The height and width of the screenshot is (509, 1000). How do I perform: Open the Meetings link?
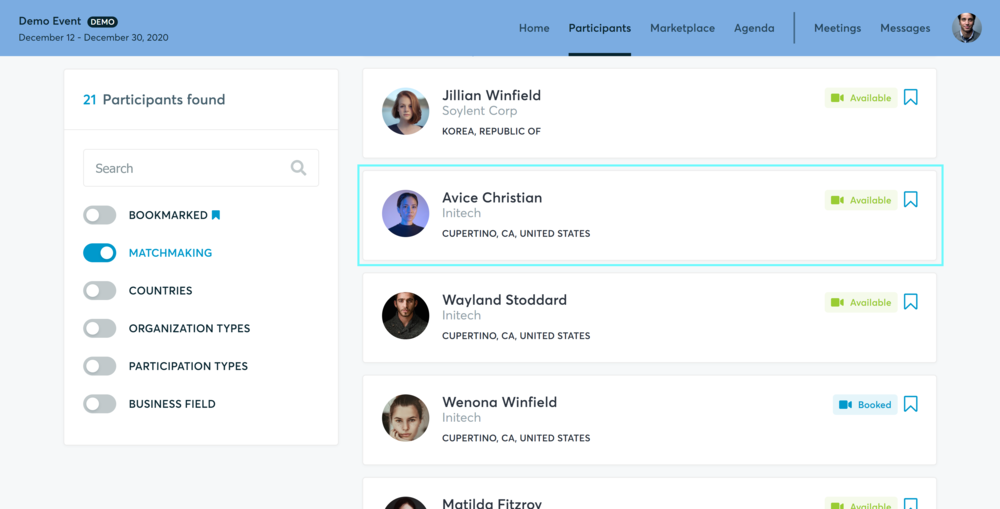pos(837,28)
